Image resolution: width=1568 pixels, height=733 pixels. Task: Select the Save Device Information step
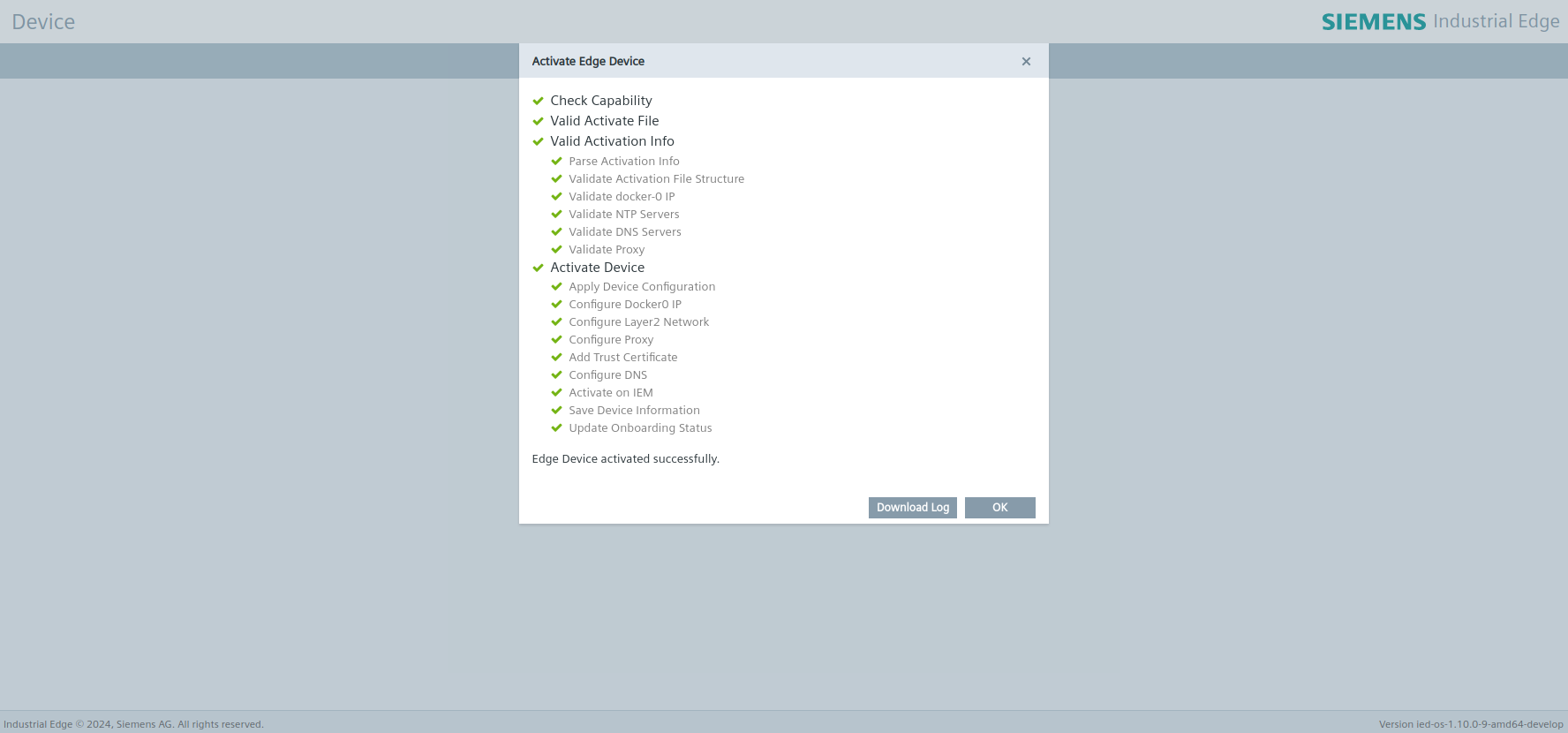[634, 411]
